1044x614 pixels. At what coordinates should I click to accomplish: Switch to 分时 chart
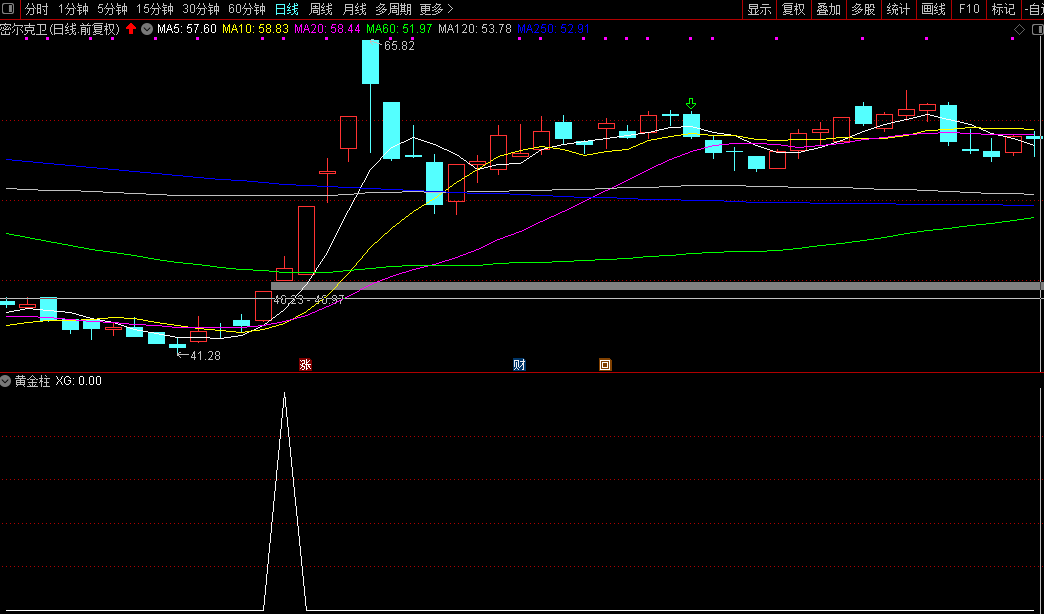37,9
